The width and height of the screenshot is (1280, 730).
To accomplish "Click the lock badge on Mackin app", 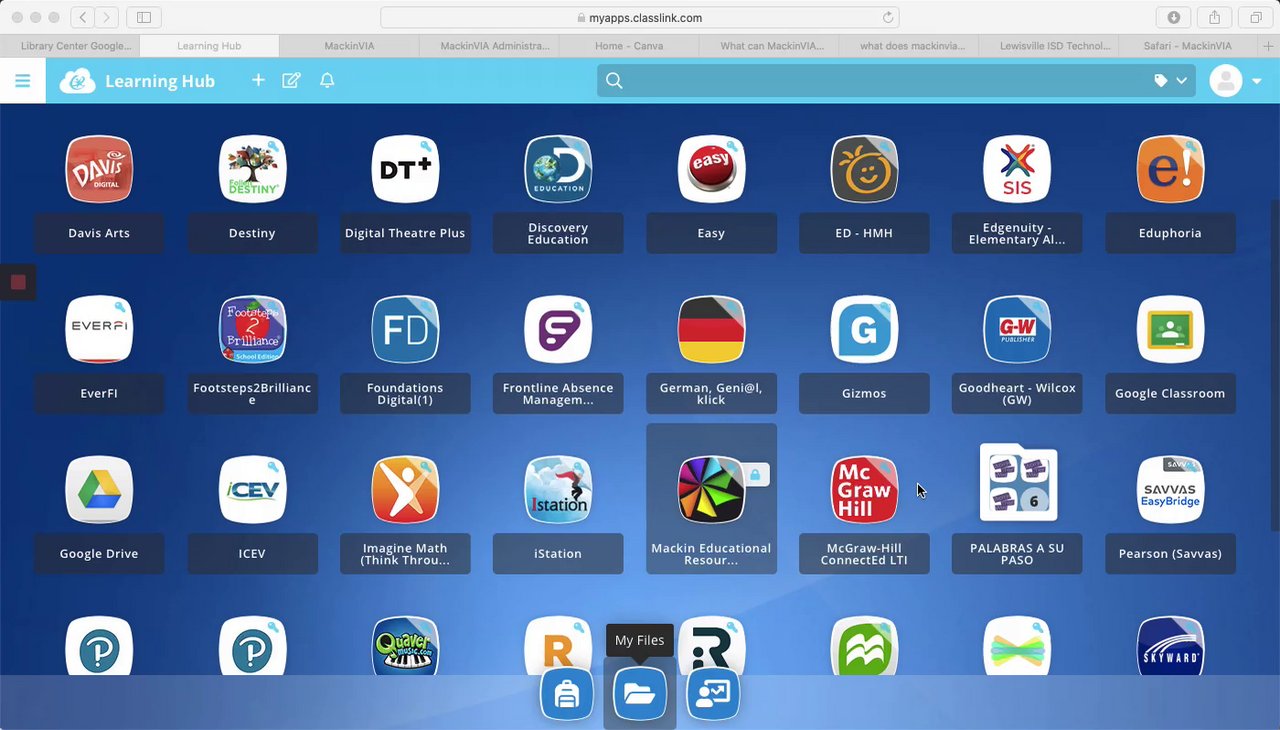I will (755, 475).
